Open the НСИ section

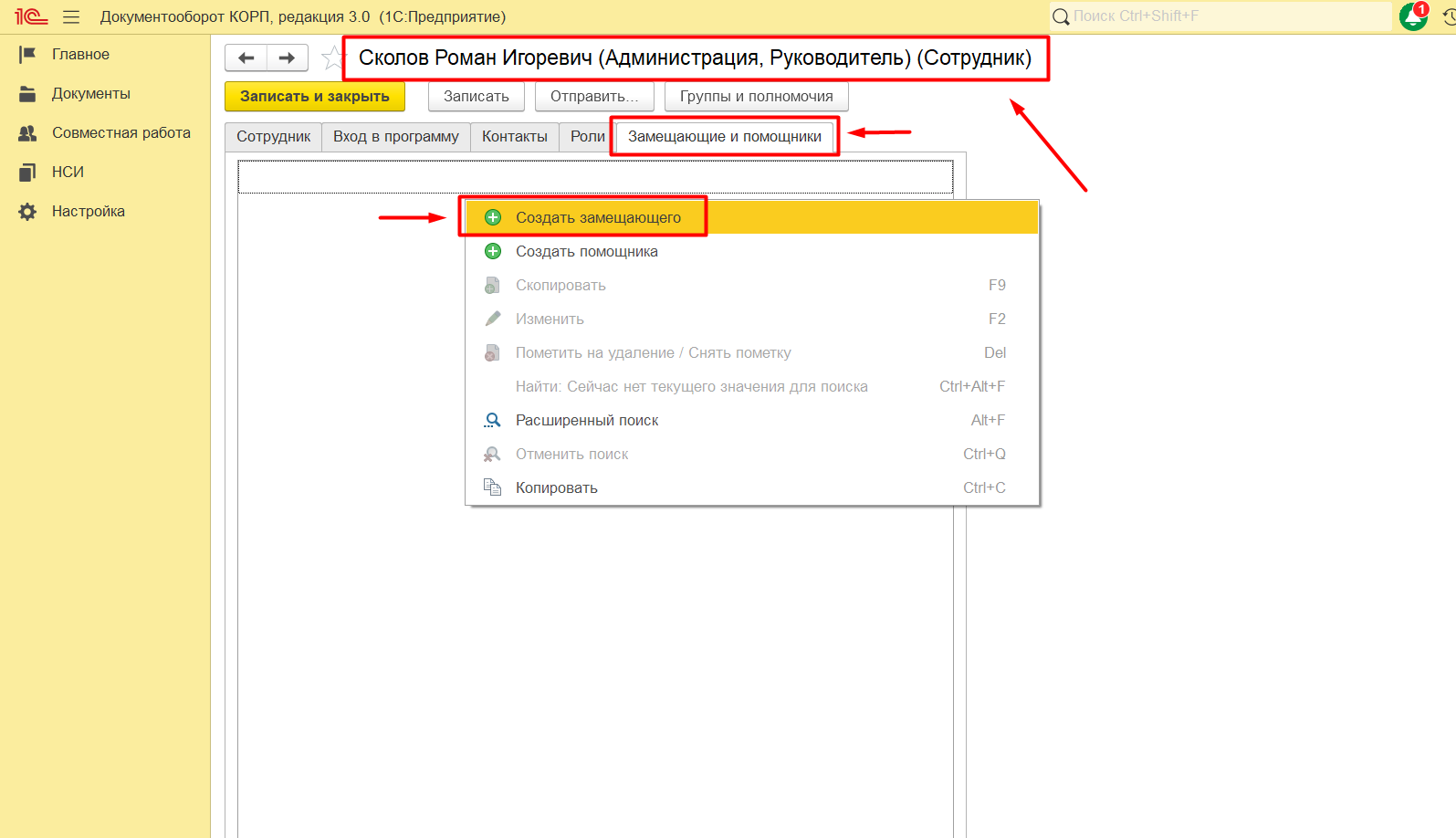(68, 173)
